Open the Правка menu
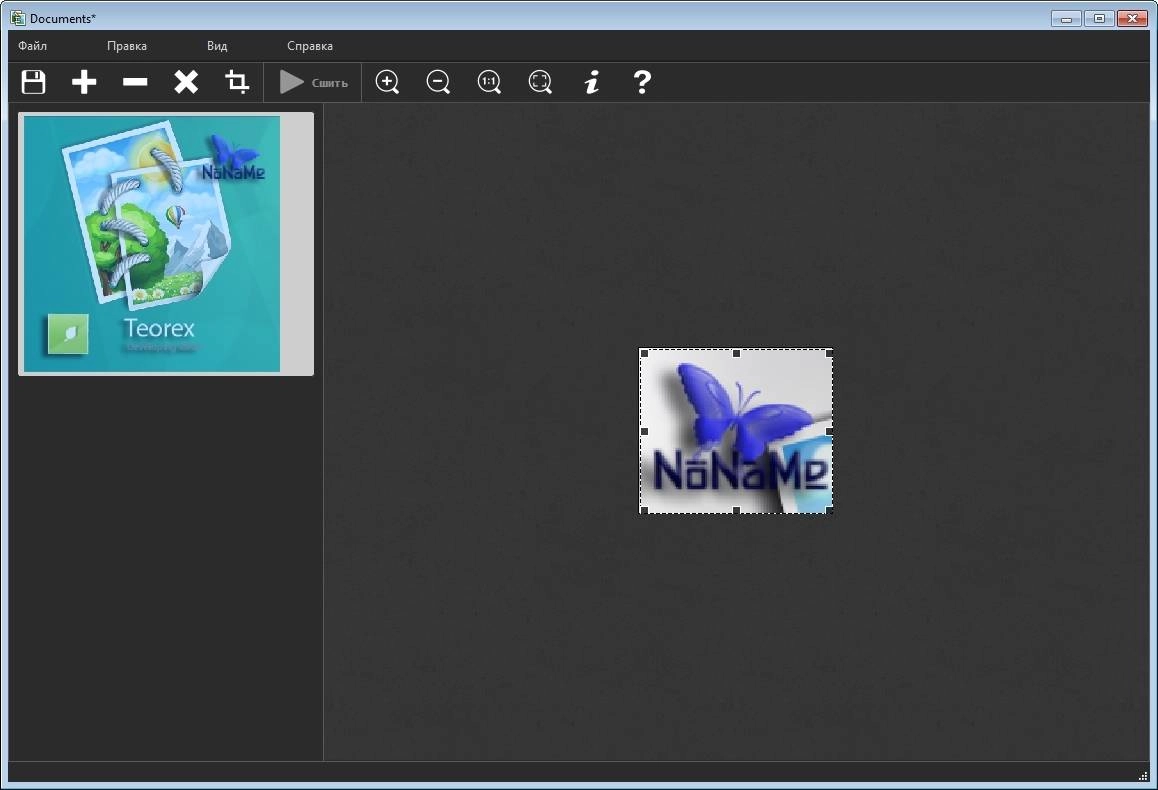1158x790 pixels. 127,46
